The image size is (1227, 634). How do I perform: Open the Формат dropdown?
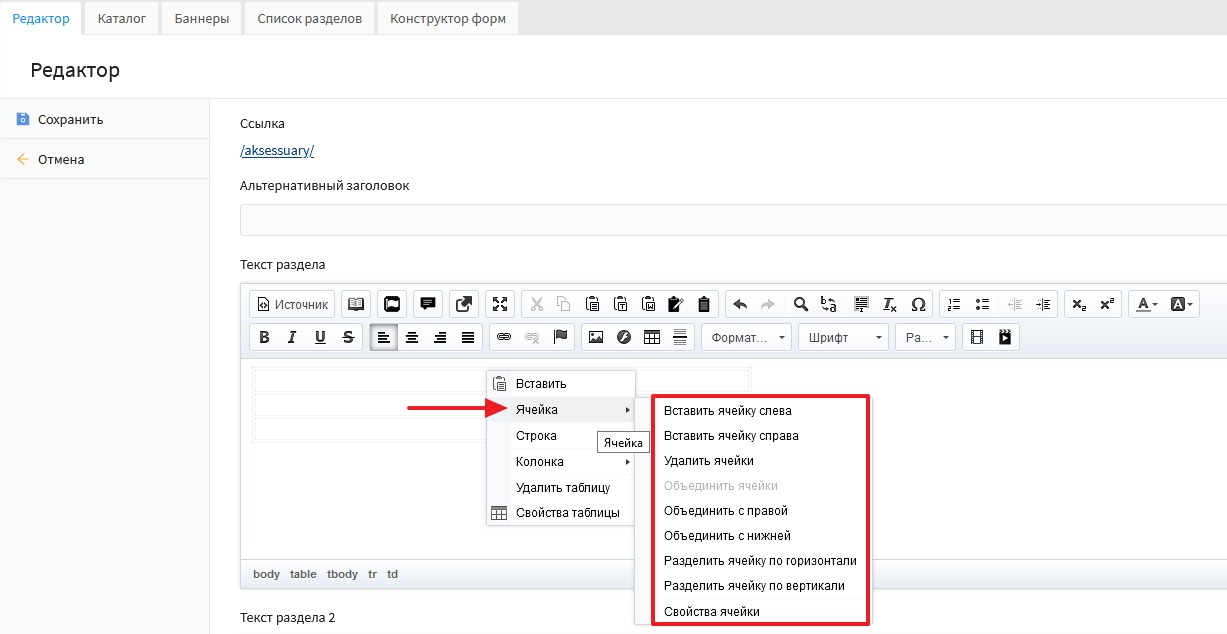pyautogui.click(x=746, y=337)
